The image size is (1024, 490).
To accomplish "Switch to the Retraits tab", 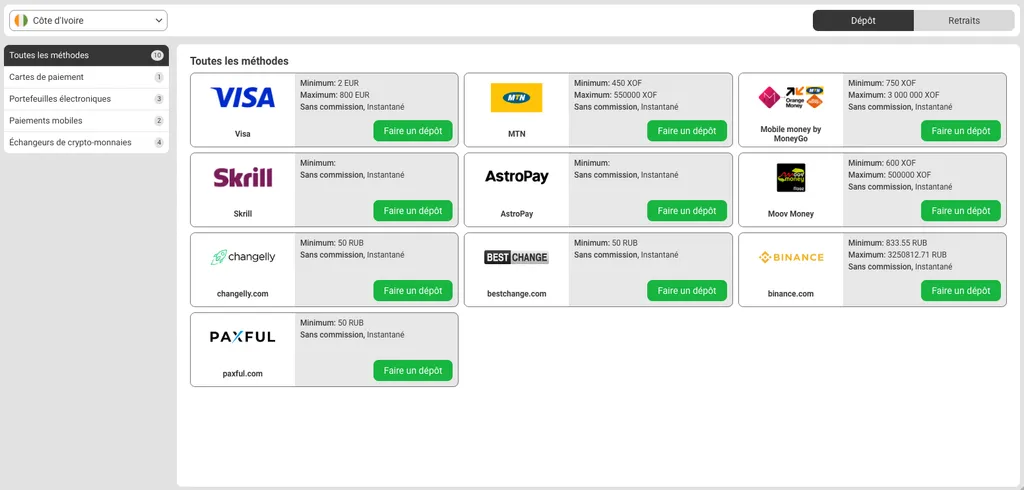I will coord(964,20).
